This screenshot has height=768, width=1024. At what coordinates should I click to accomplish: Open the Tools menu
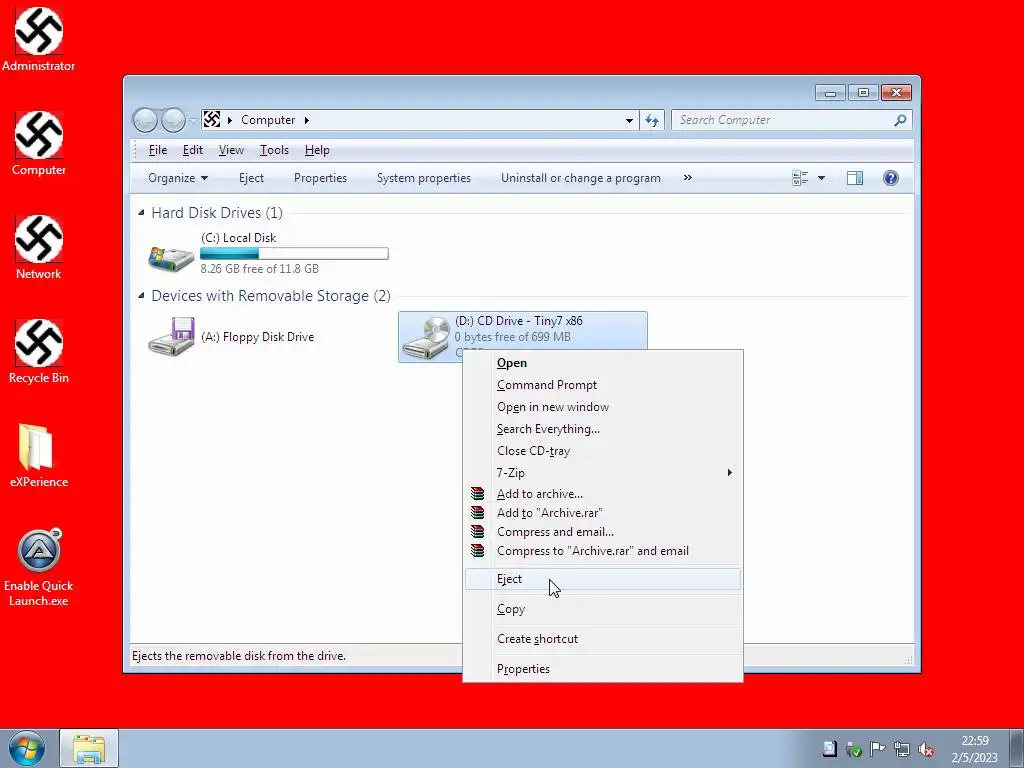pyautogui.click(x=274, y=150)
